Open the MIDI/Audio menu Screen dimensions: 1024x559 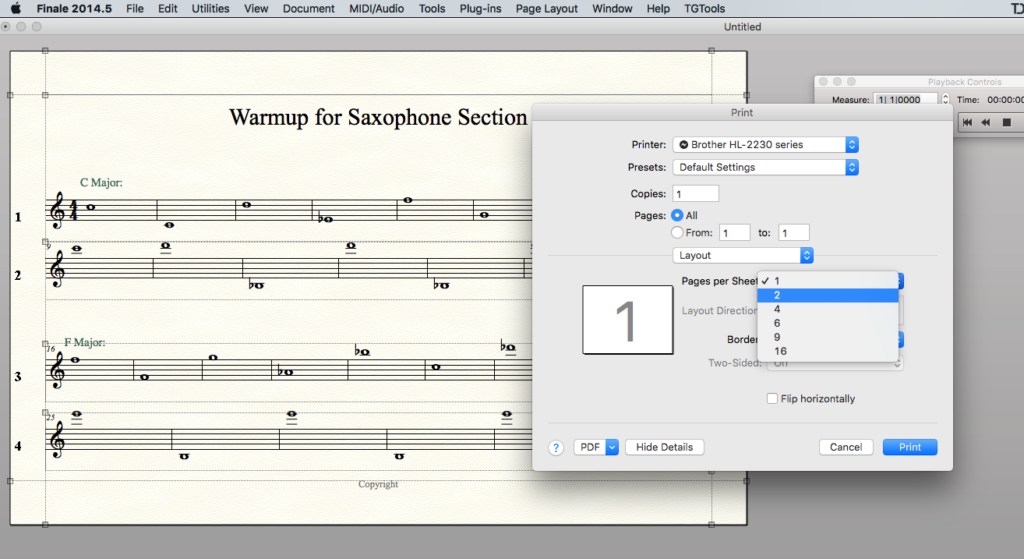376,9
